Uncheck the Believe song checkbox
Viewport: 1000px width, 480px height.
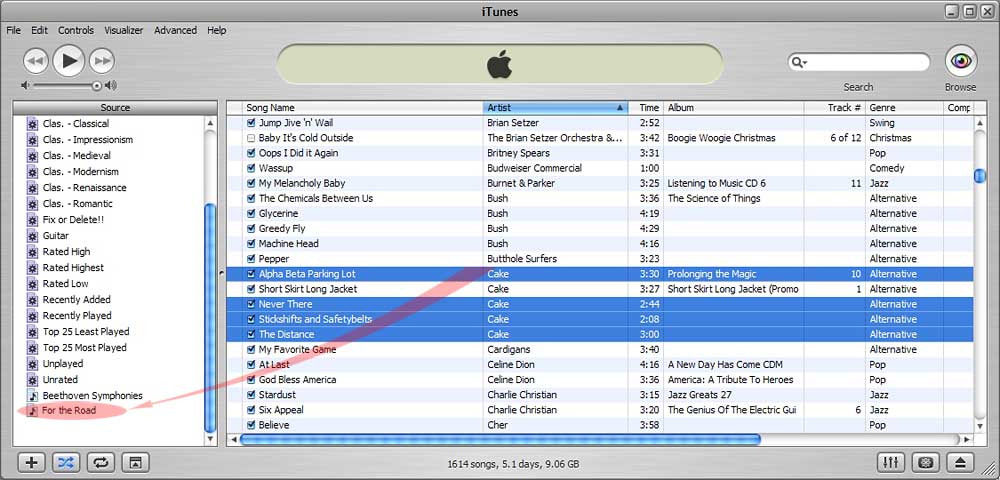click(251, 425)
